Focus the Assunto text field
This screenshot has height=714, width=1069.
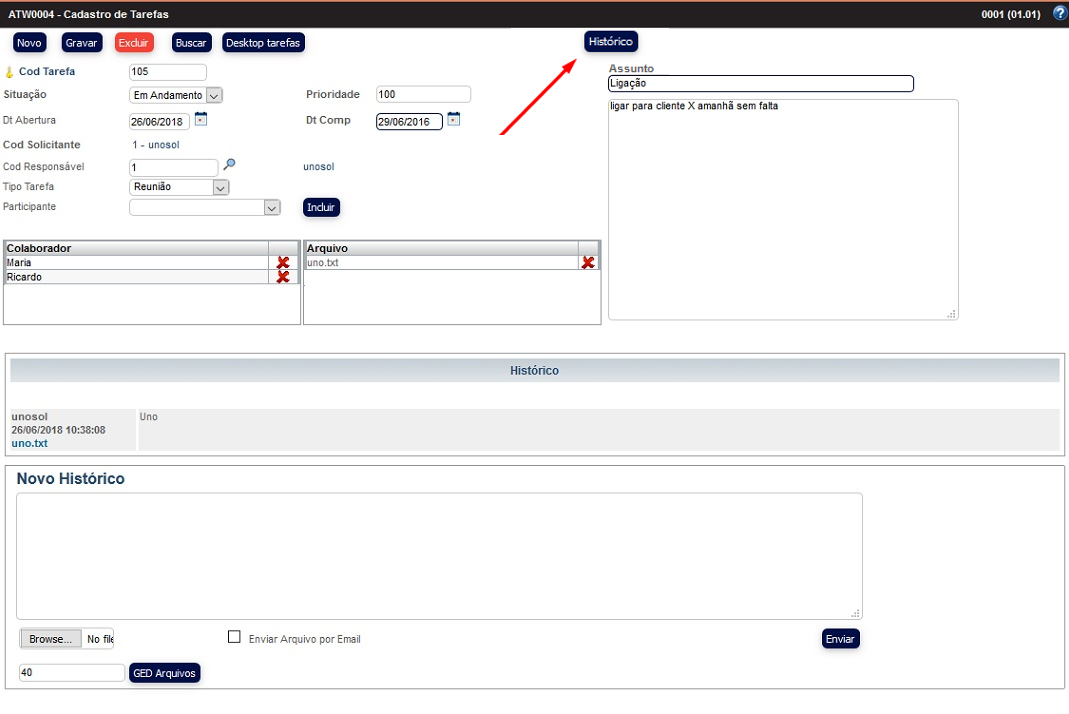(x=760, y=84)
